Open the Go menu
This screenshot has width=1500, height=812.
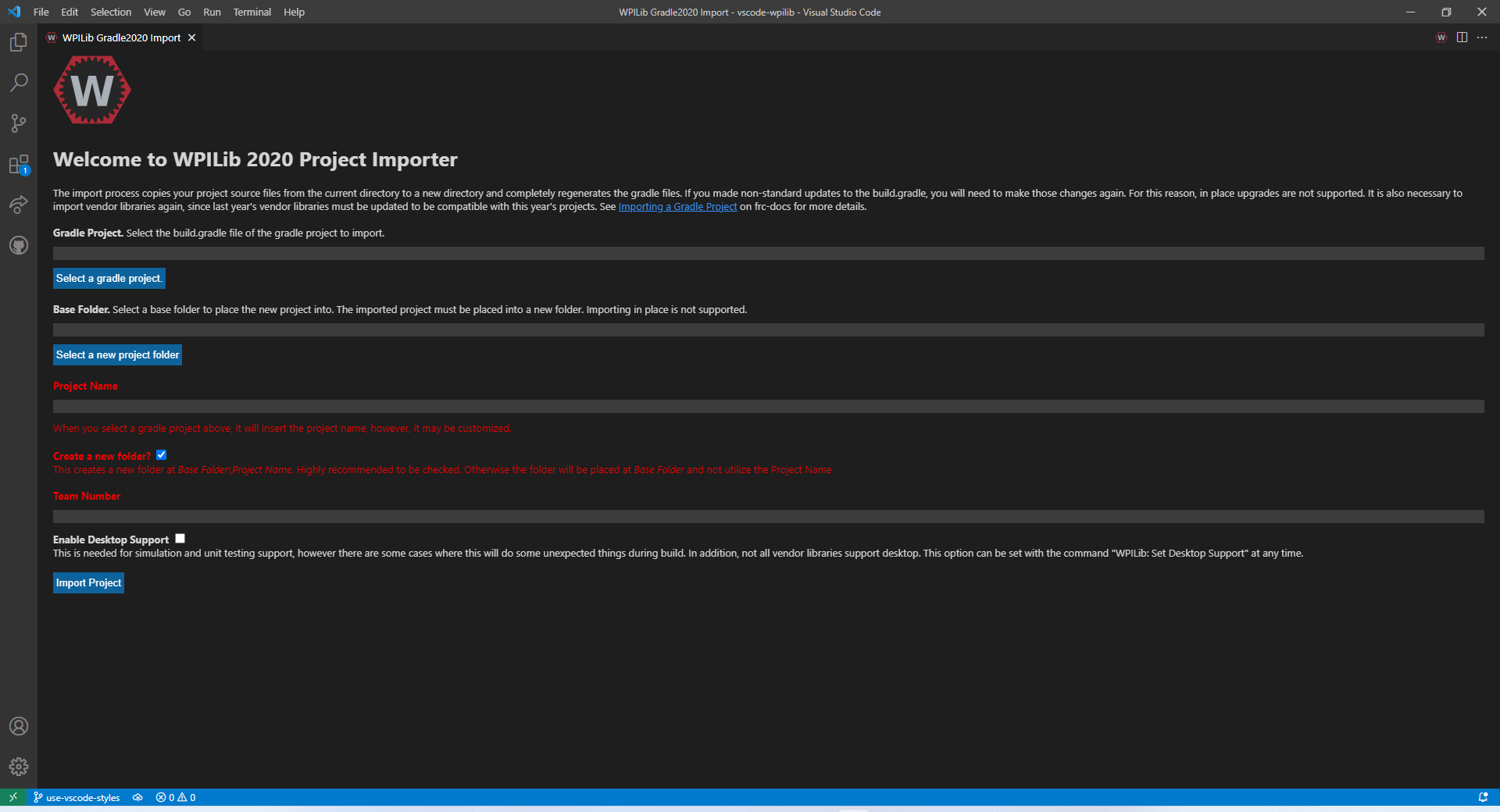coord(184,12)
